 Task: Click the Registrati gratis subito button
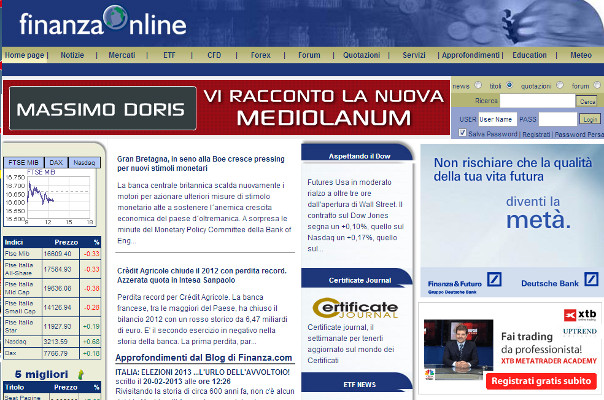pos(541,381)
